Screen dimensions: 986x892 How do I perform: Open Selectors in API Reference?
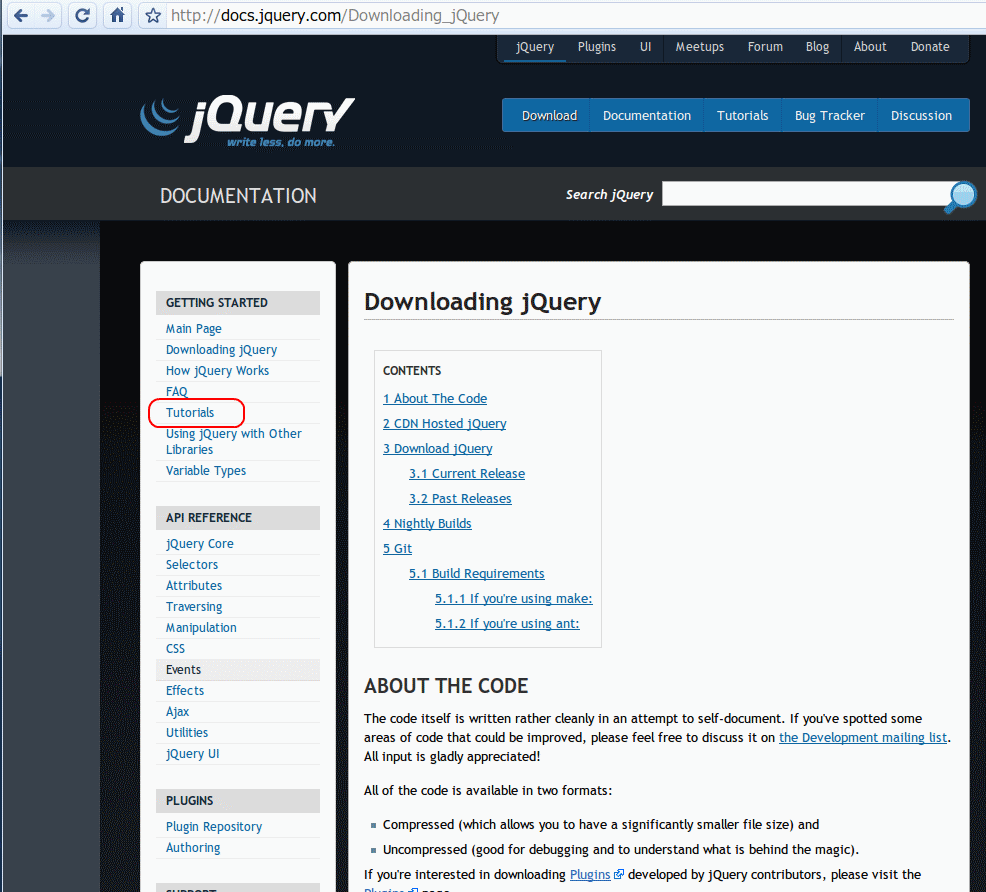(x=192, y=564)
